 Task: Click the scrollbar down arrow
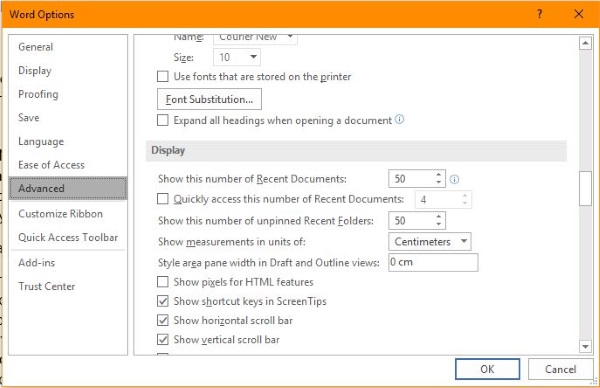[x=585, y=347]
